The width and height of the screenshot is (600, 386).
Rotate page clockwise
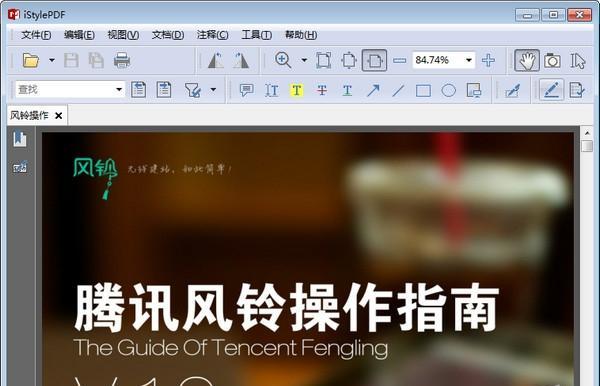241,60
